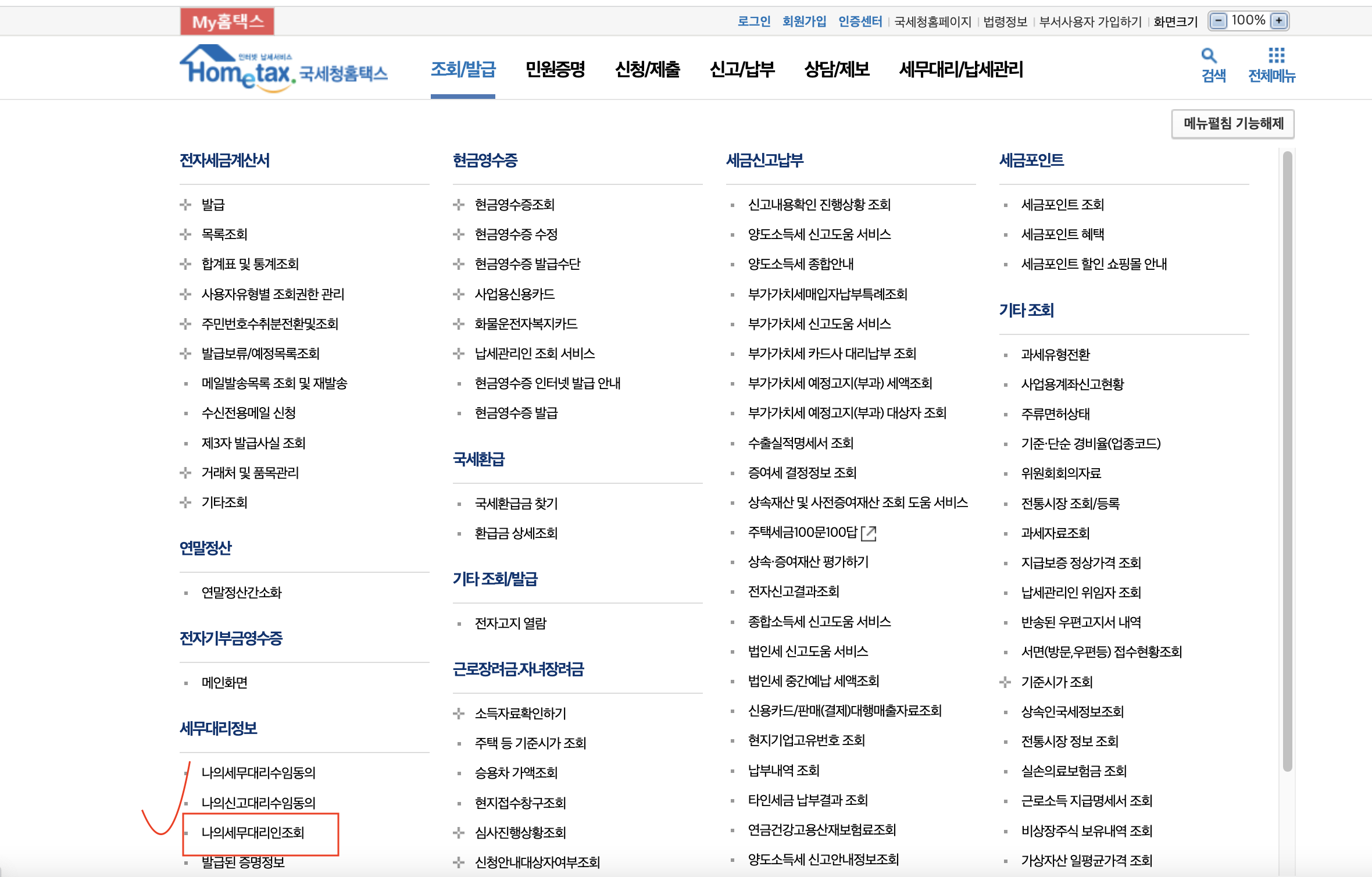Click the 로그인 link
1372x877 pixels.
(753, 22)
